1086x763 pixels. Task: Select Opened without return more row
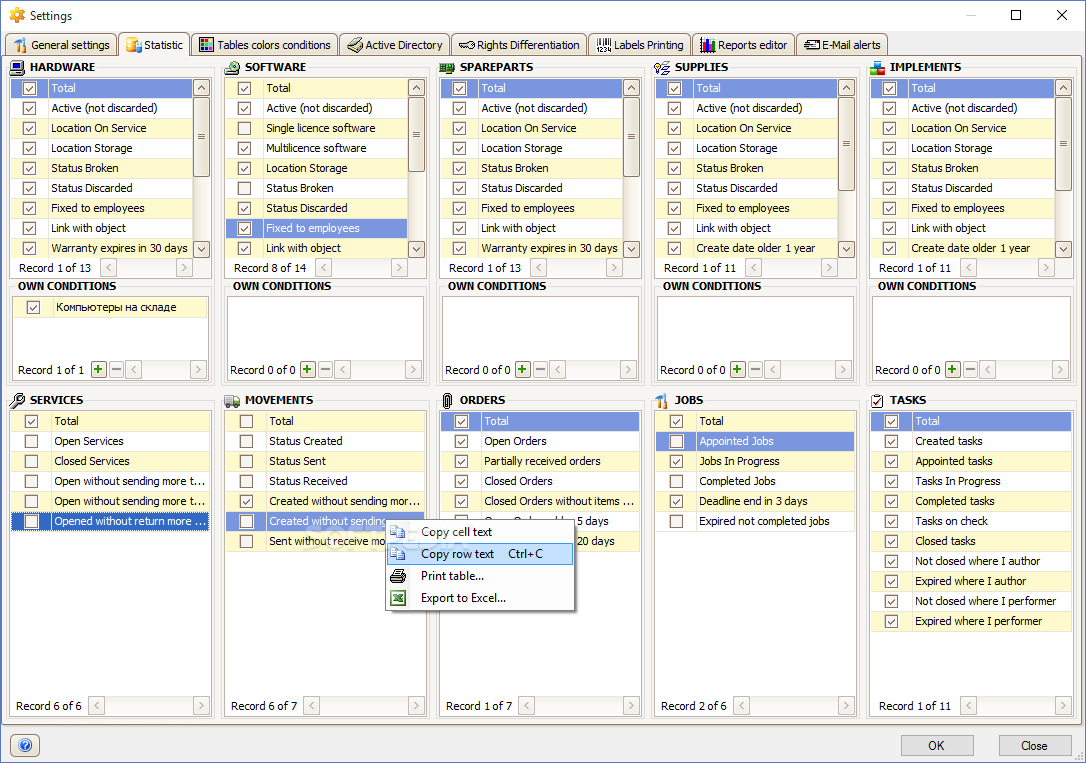tap(110, 521)
